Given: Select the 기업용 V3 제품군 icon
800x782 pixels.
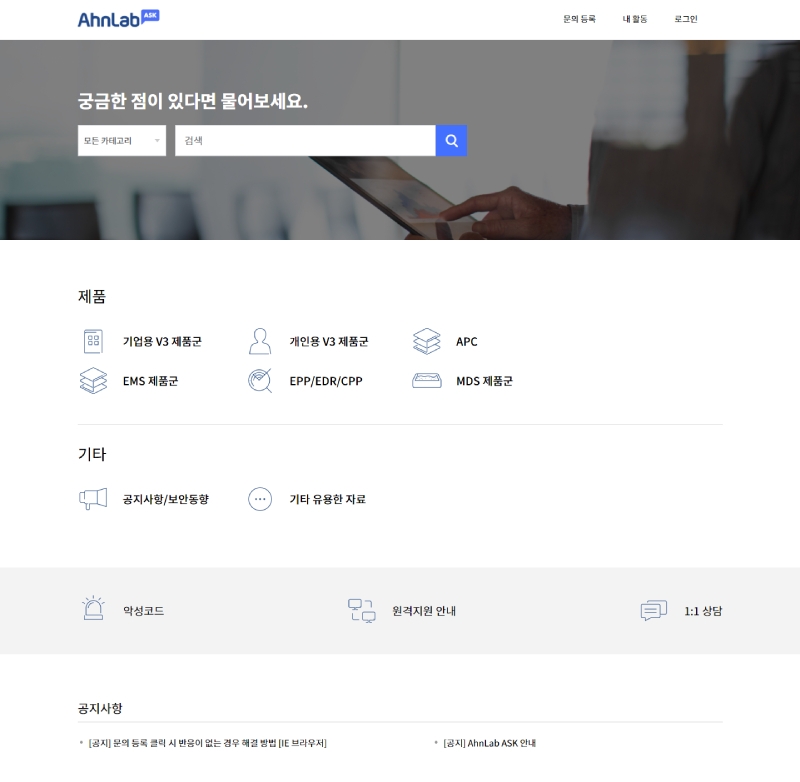Looking at the screenshot, I should point(92,341).
